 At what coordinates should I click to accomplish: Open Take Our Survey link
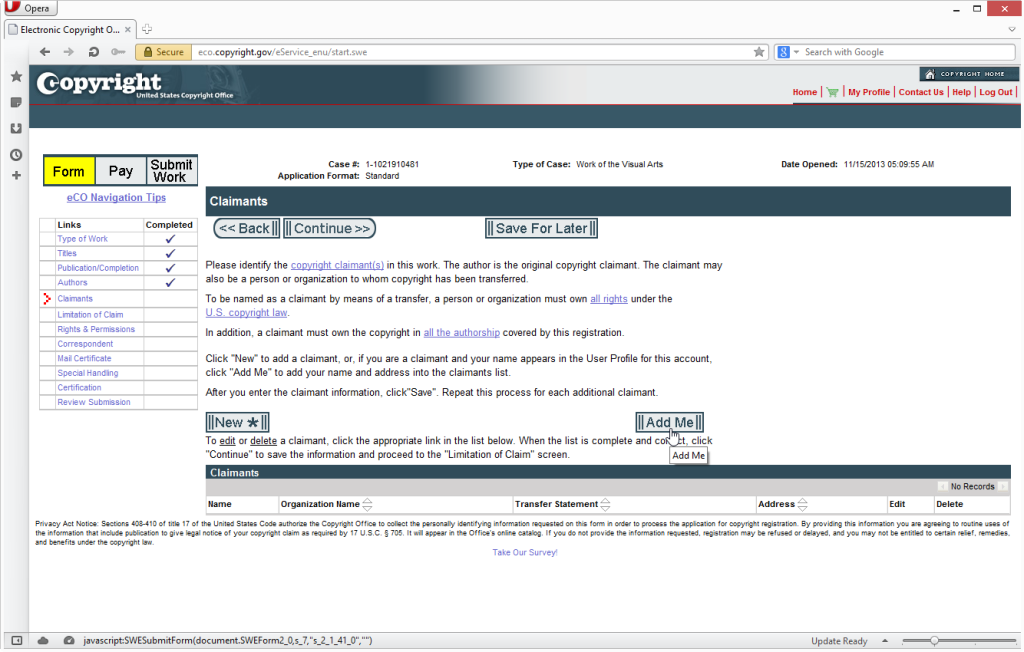(524, 553)
